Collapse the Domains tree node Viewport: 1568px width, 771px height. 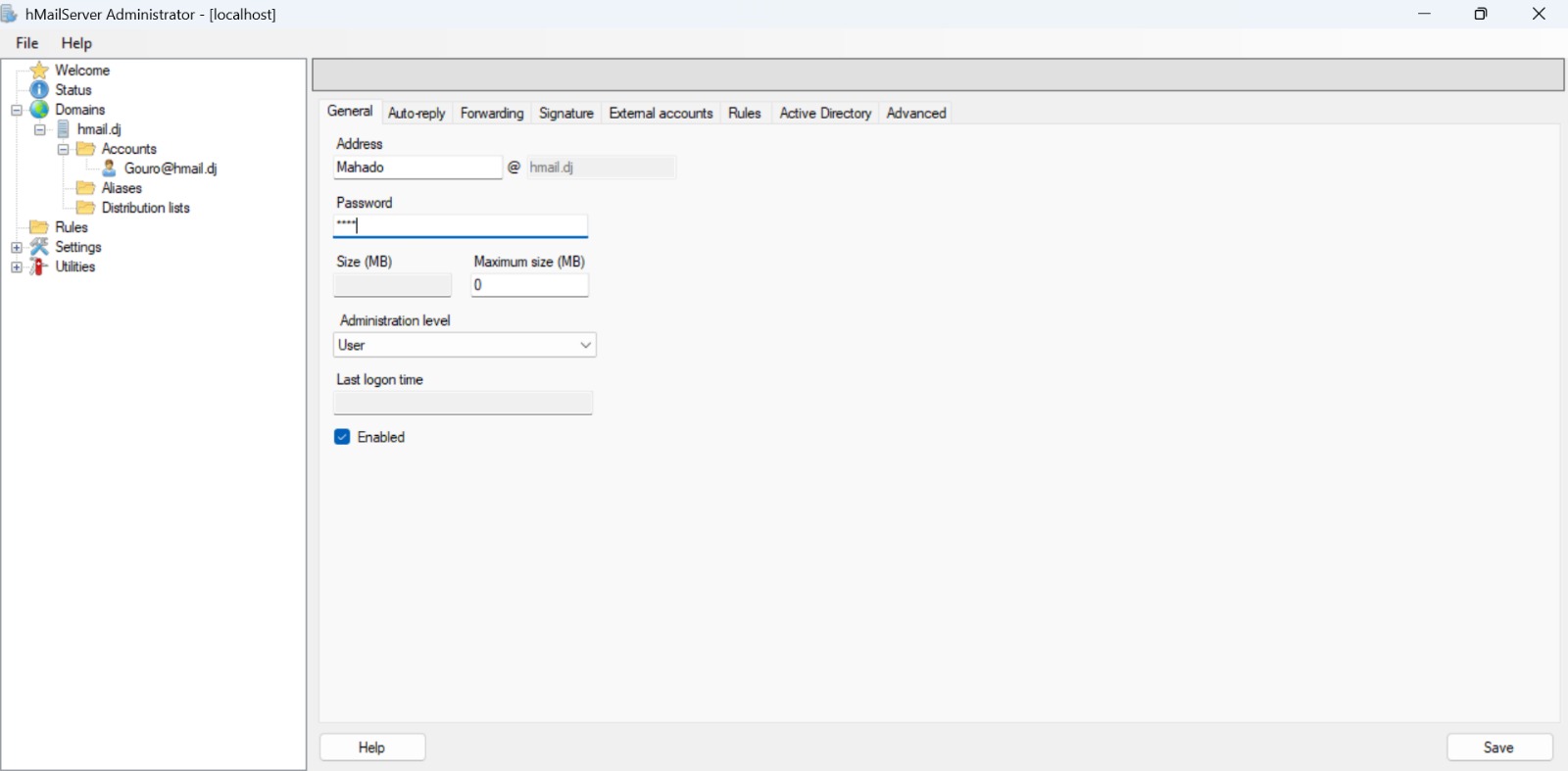pyautogui.click(x=17, y=110)
